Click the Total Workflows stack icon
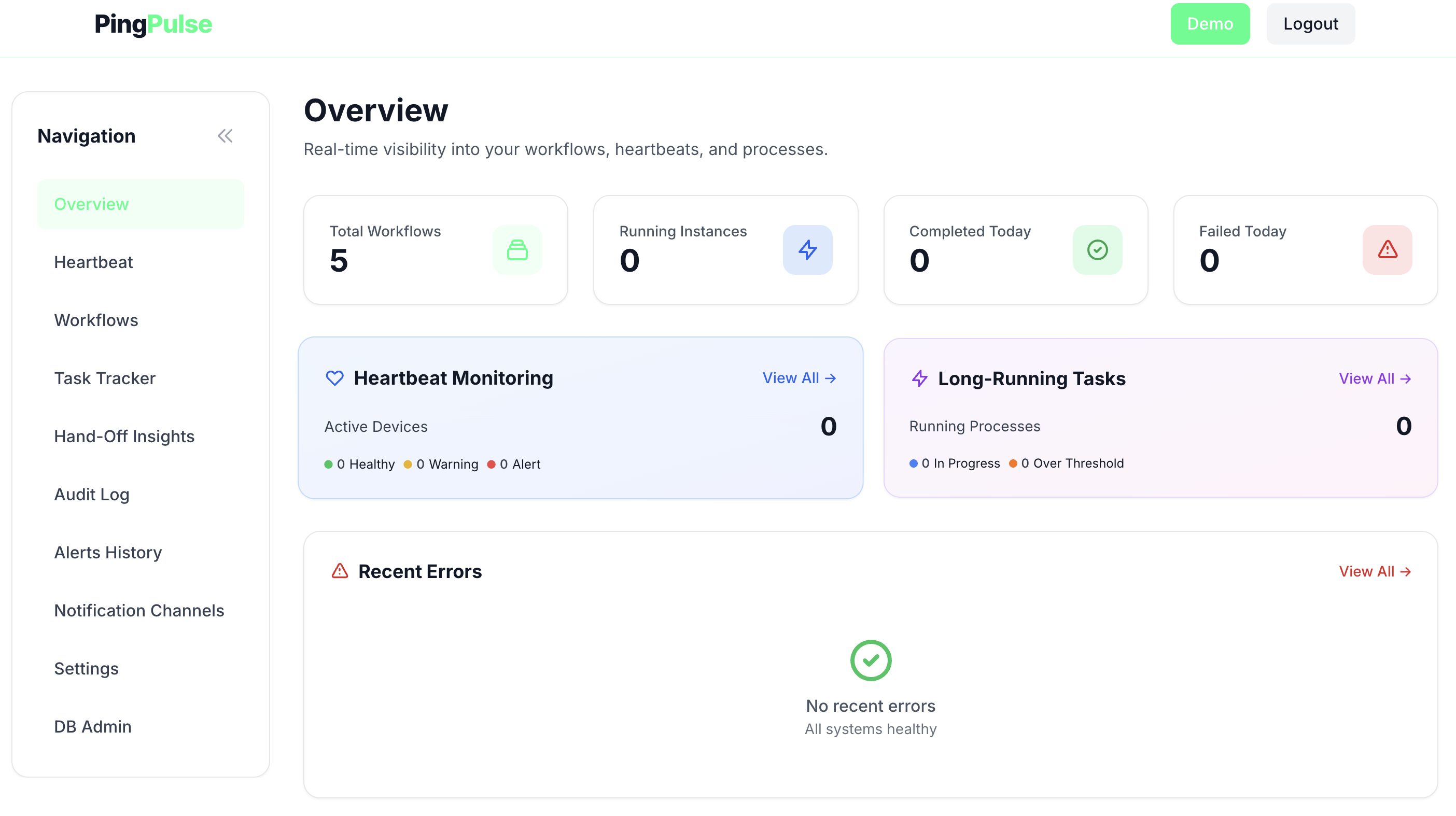The height and width of the screenshot is (816, 1456). (x=517, y=250)
